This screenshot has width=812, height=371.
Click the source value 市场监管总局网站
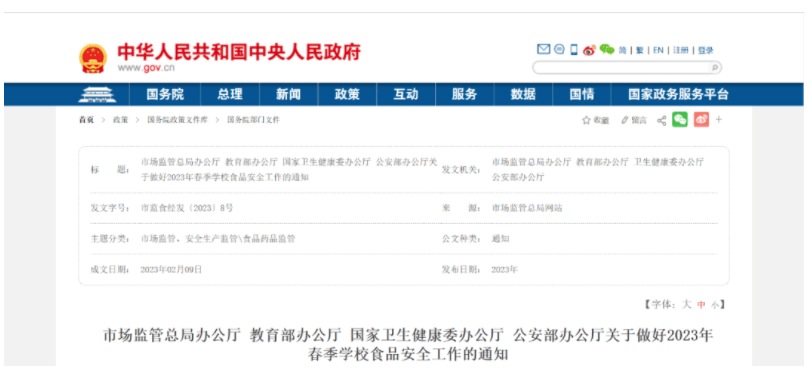point(527,208)
